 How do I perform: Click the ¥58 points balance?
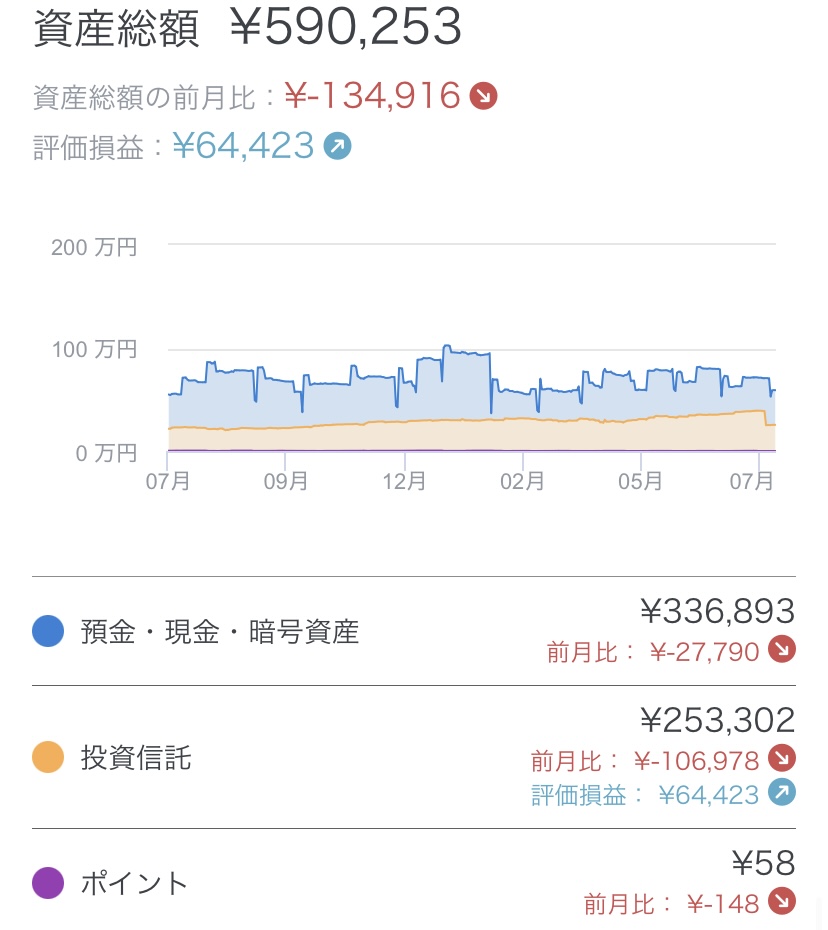763,862
